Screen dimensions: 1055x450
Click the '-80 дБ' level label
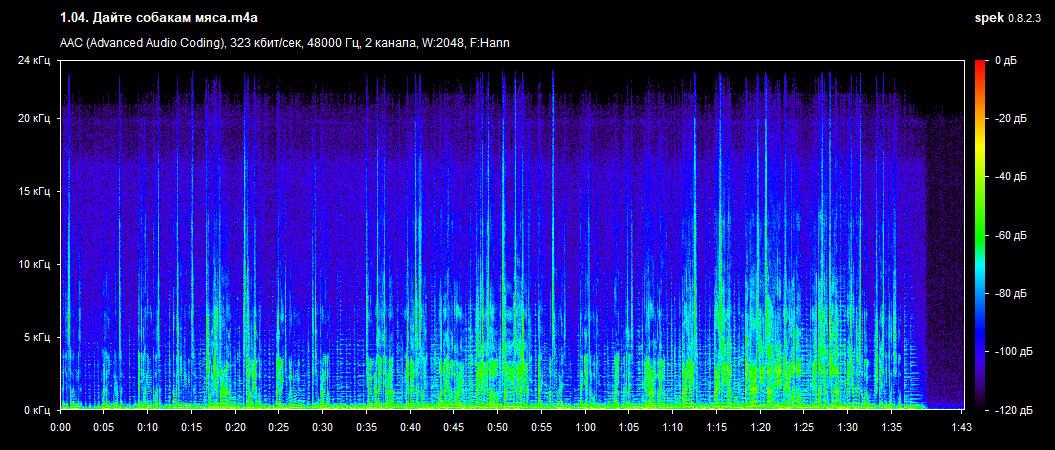pyautogui.click(x=1009, y=293)
